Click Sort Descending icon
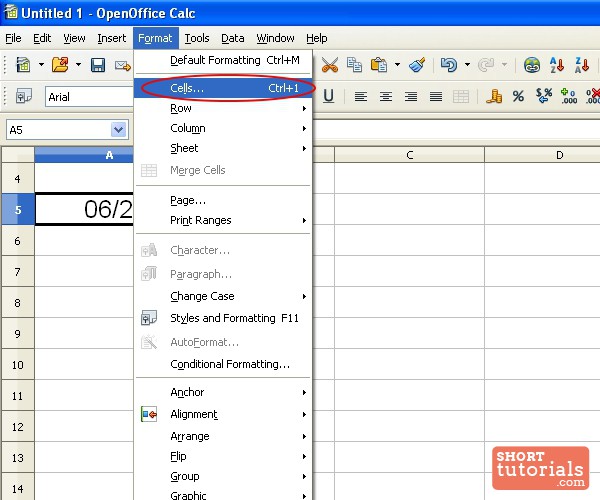This screenshot has width=600, height=500. click(x=582, y=65)
